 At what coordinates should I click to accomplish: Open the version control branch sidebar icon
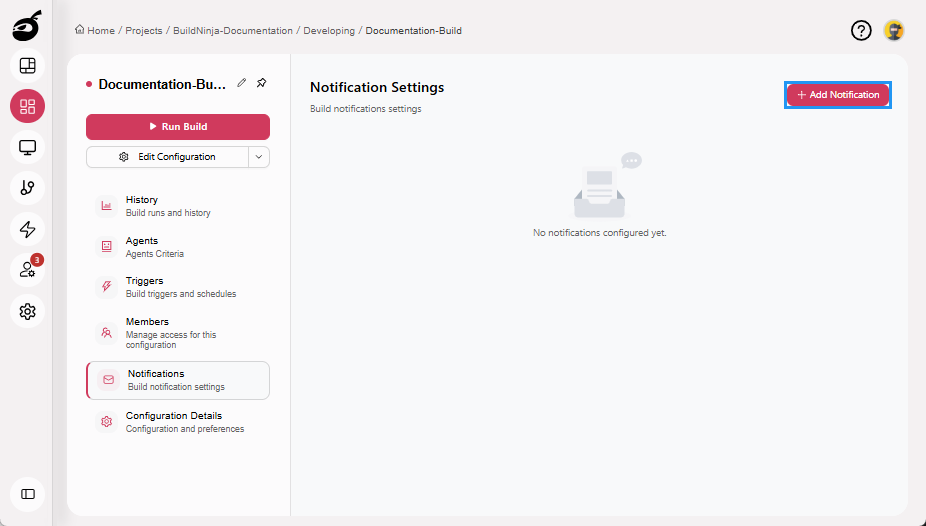[x=28, y=188]
